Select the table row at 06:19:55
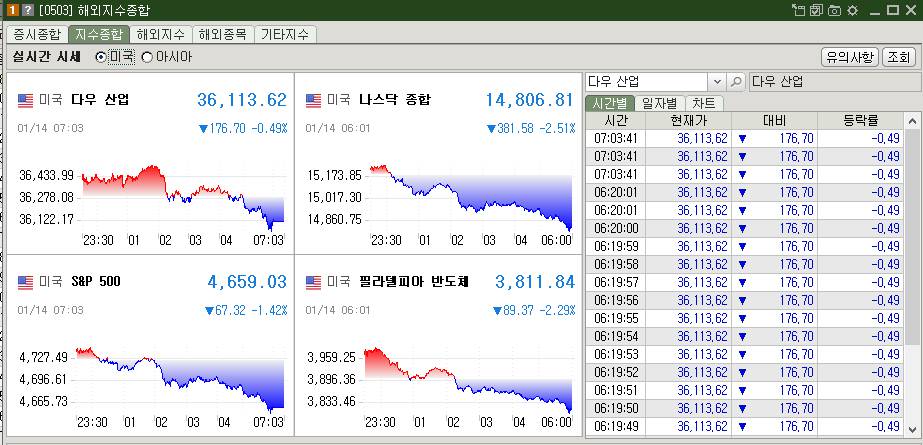 [x=744, y=318]
